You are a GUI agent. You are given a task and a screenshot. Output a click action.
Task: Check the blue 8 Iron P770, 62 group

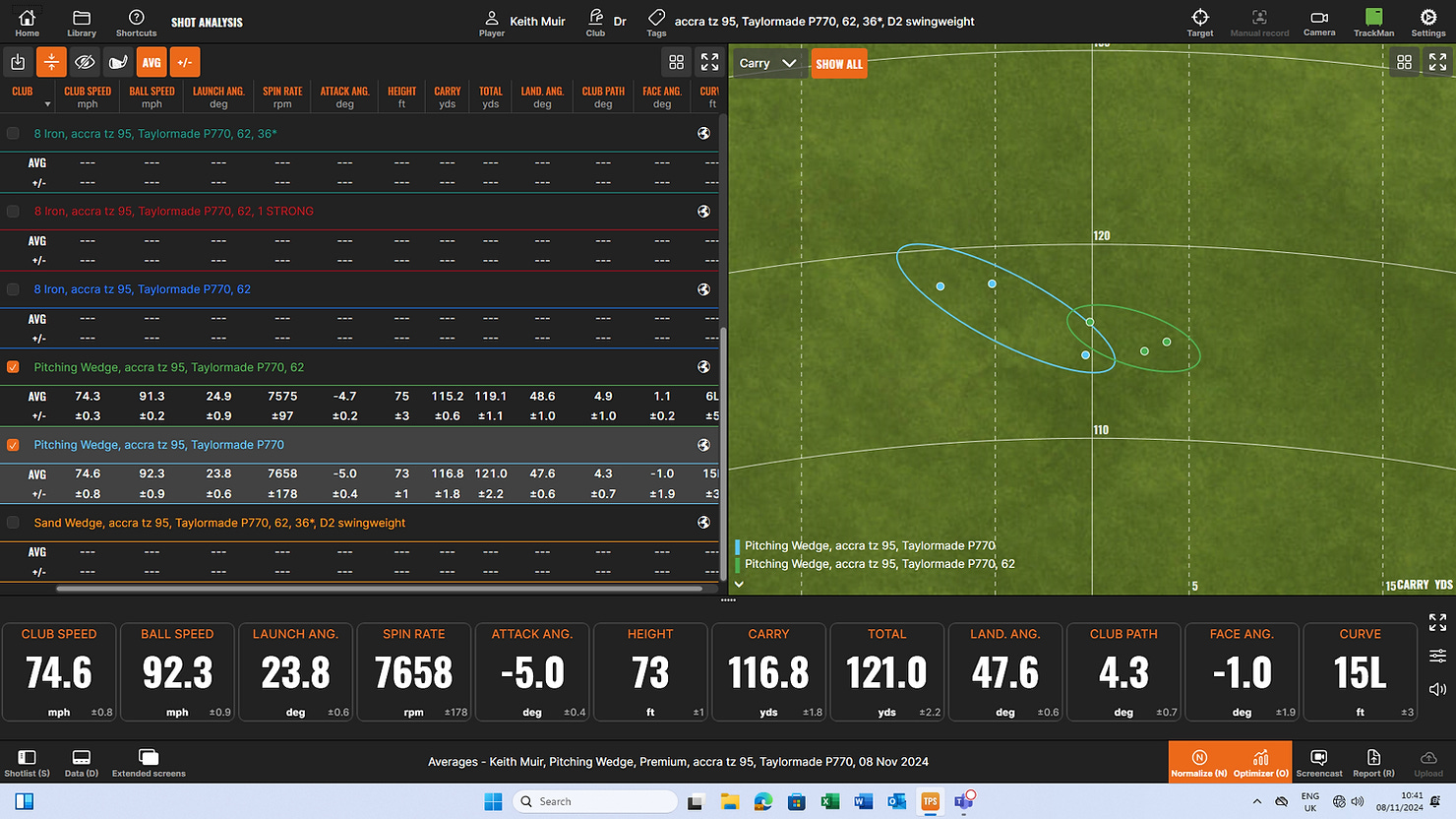(13, 289)
